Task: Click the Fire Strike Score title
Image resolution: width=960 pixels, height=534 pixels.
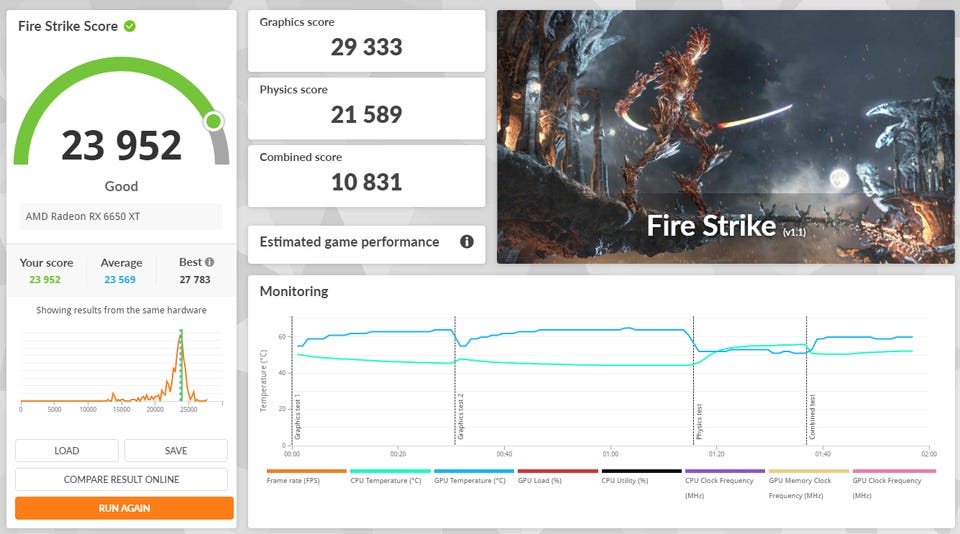Action: tap(68, 26)
